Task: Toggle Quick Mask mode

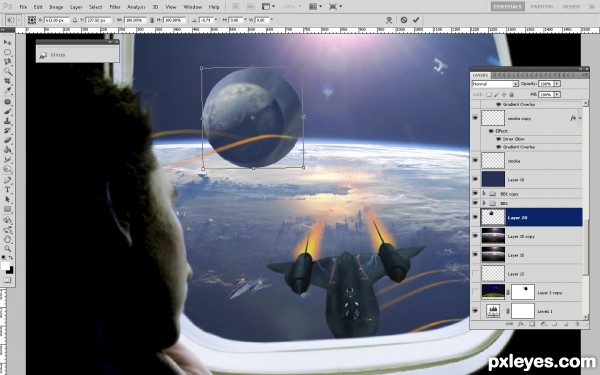Action: (x=7, y=280)
